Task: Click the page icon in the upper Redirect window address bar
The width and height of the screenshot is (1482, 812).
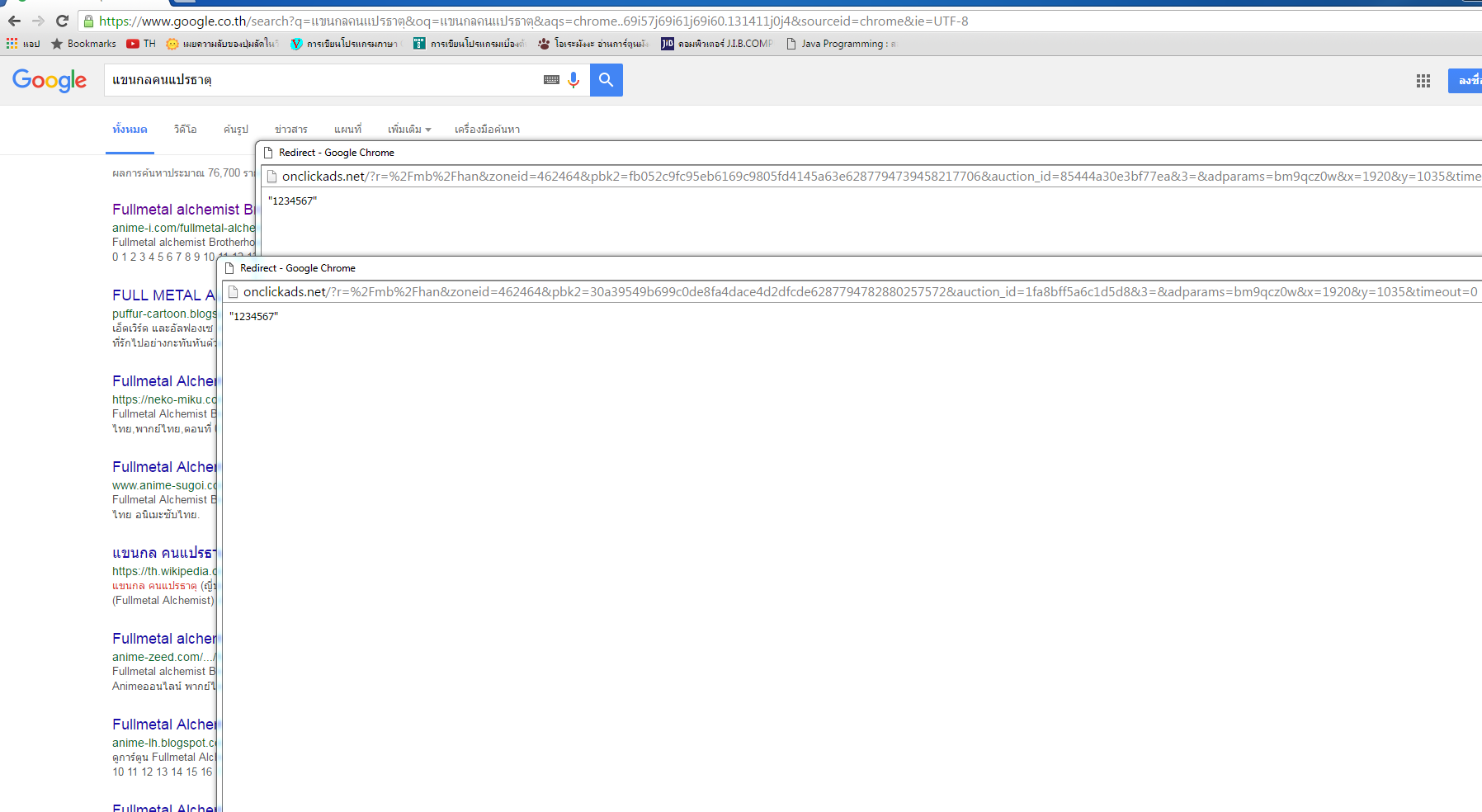Action: 271,176
